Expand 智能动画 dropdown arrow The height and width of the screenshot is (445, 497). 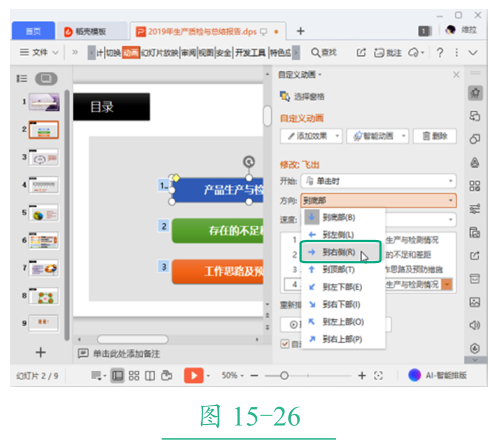tap(403, 136)
